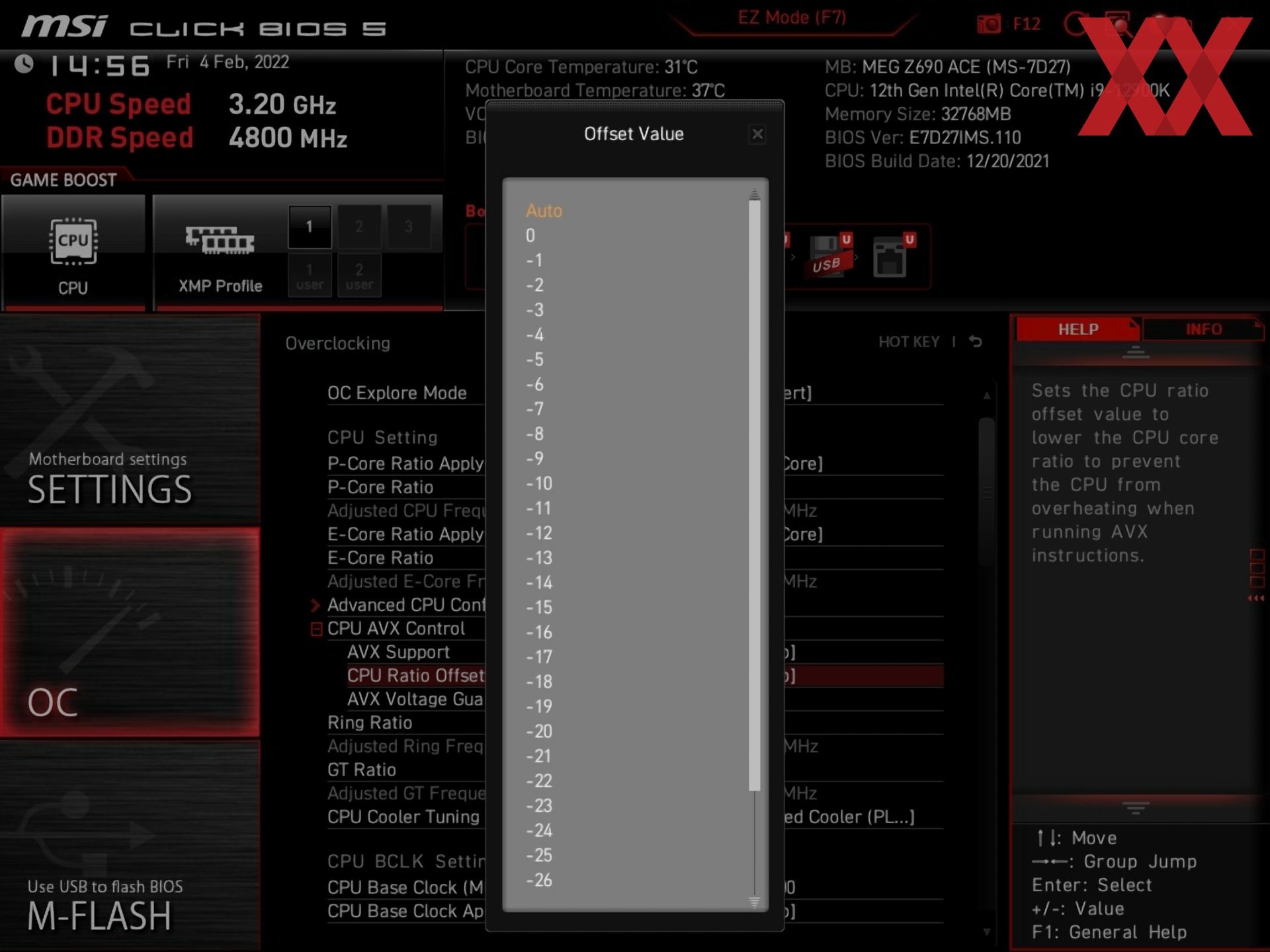Choose offset value 0
This screenshot has height=952, width=1270.
pyautogui.click(x=530, y=235)
